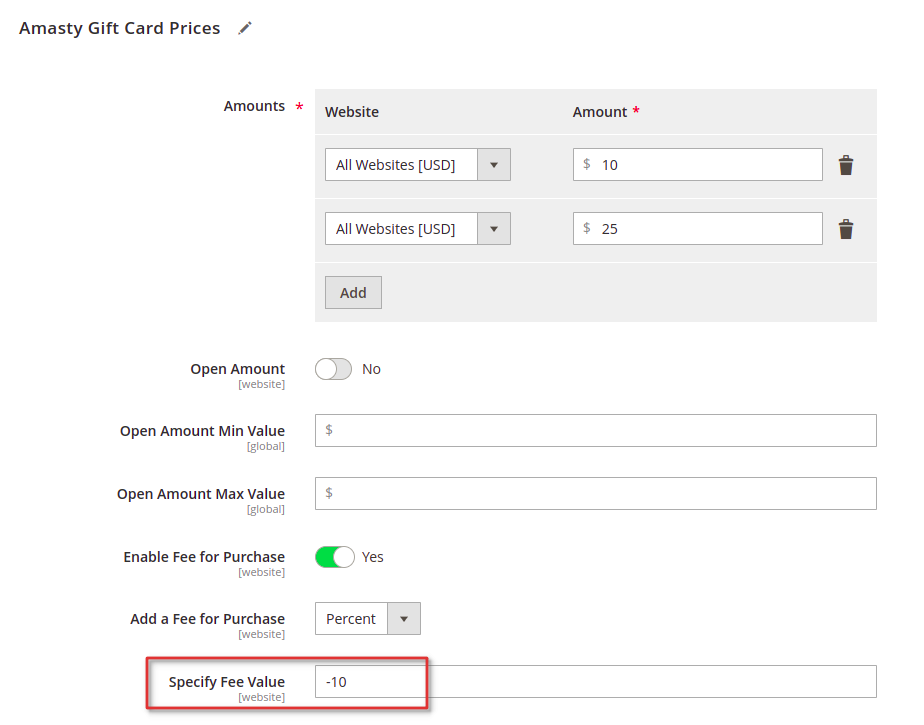Click the Amount column header
Image resolution: width=924 pixels, height=725 pixels.
coord(600,112)
